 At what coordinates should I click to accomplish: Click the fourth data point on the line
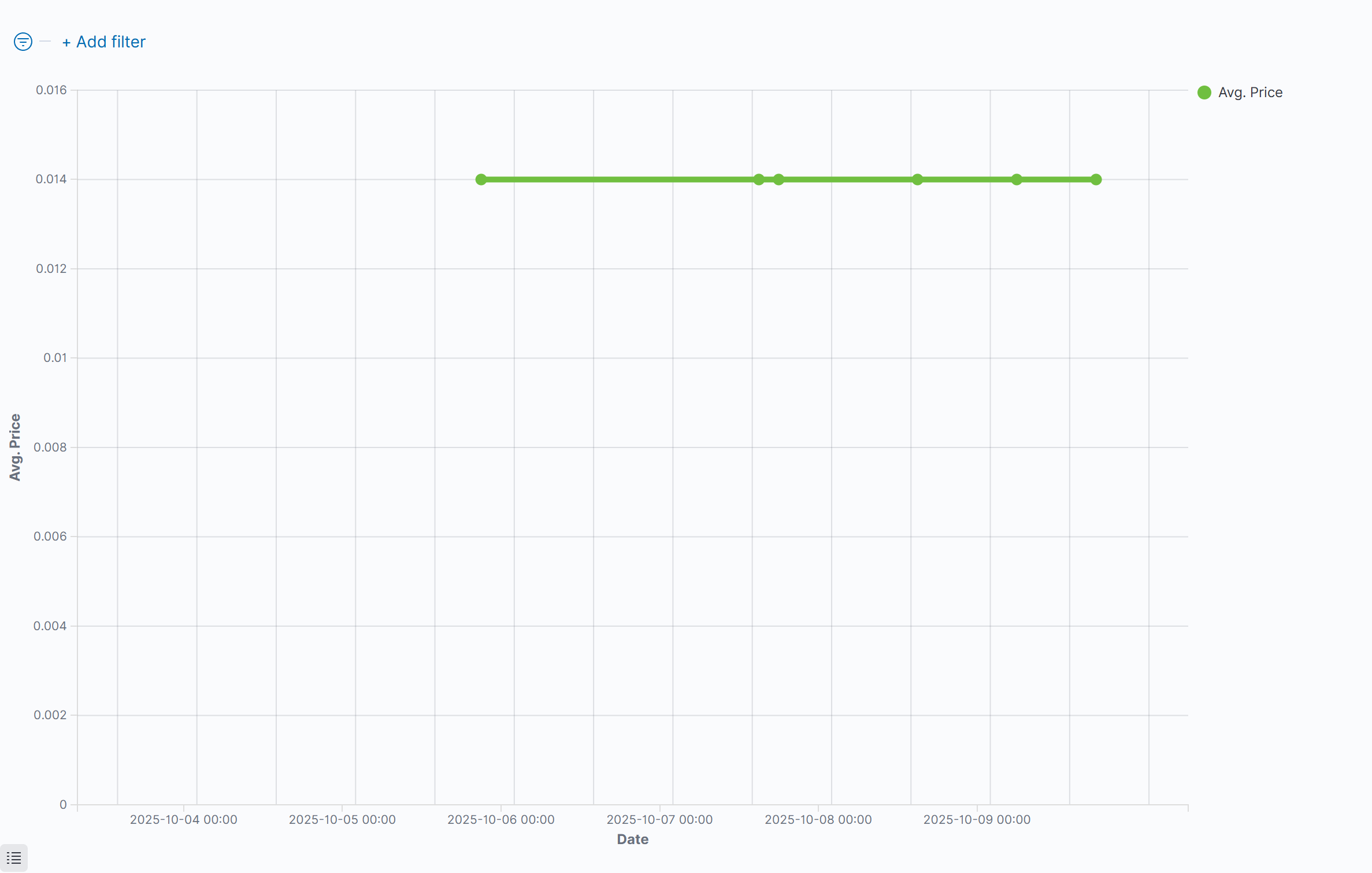click(917, 180)
